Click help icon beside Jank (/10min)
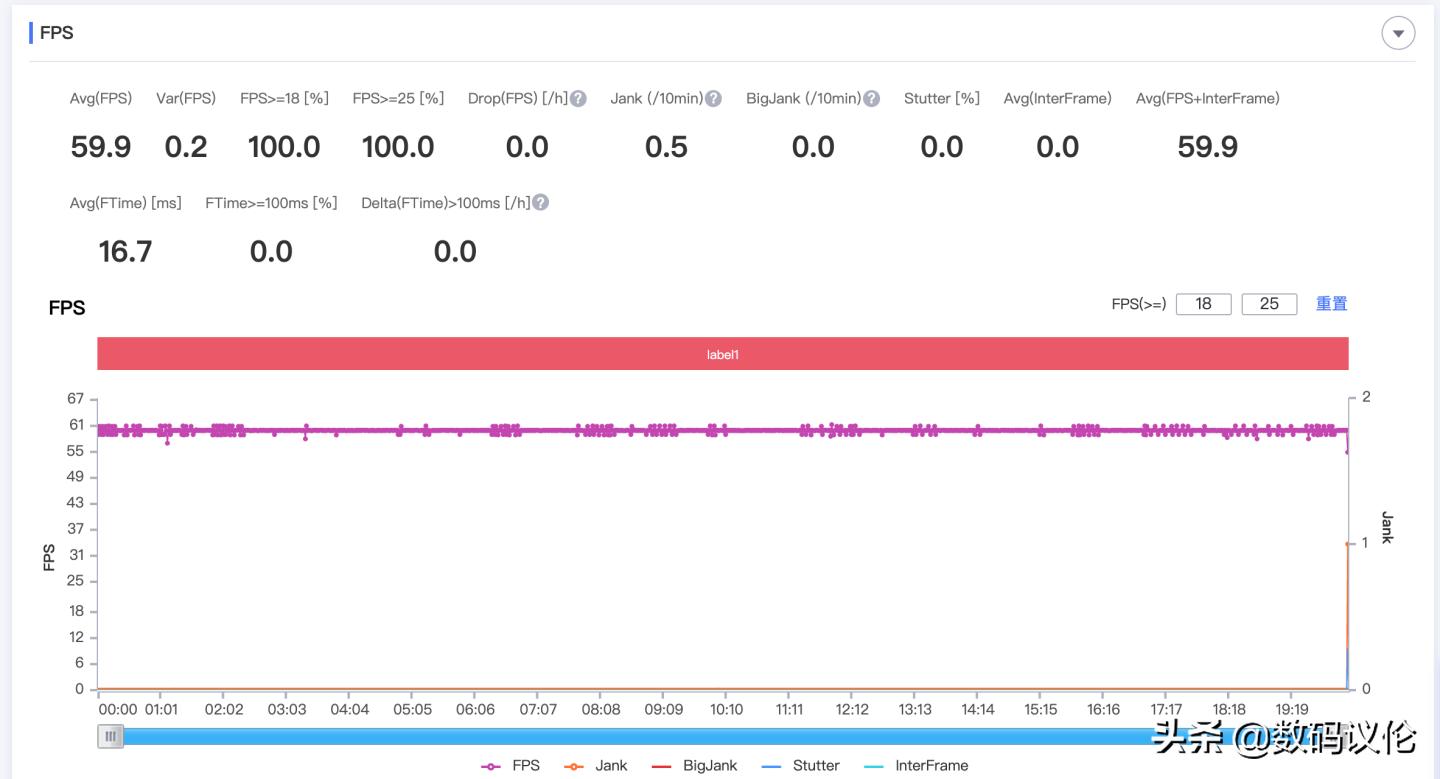1440x779 pixels. (713, 99)
